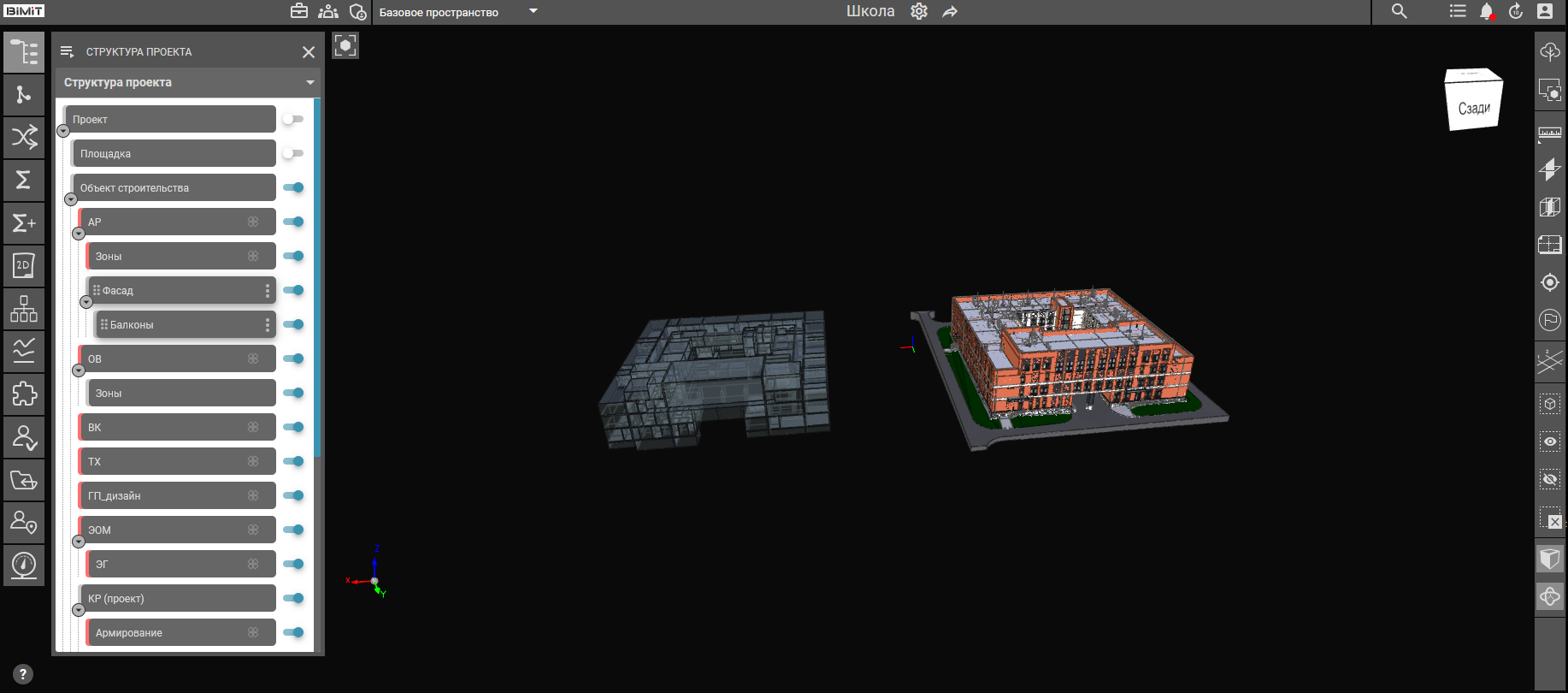Viewport: 1568px width, 693px height.
Task: Toggle visibility switch for Проект
Action: click(293, 119)
